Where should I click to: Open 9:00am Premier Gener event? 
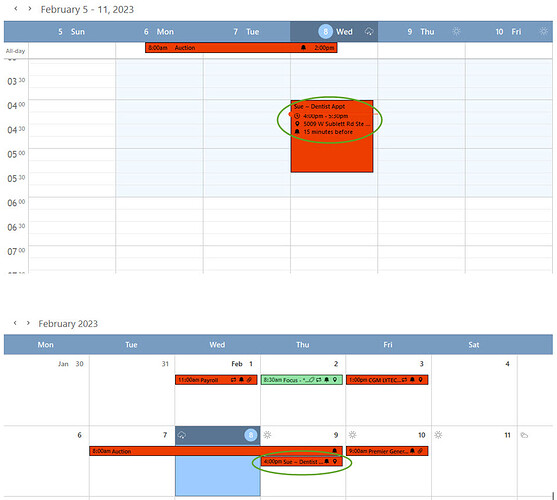(387, 451)
